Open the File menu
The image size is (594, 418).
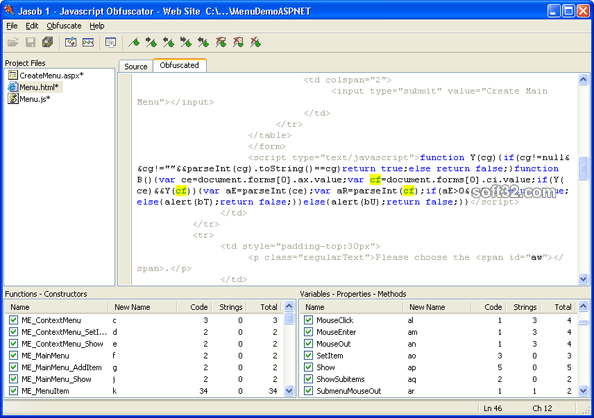click(x=12, y=26)
